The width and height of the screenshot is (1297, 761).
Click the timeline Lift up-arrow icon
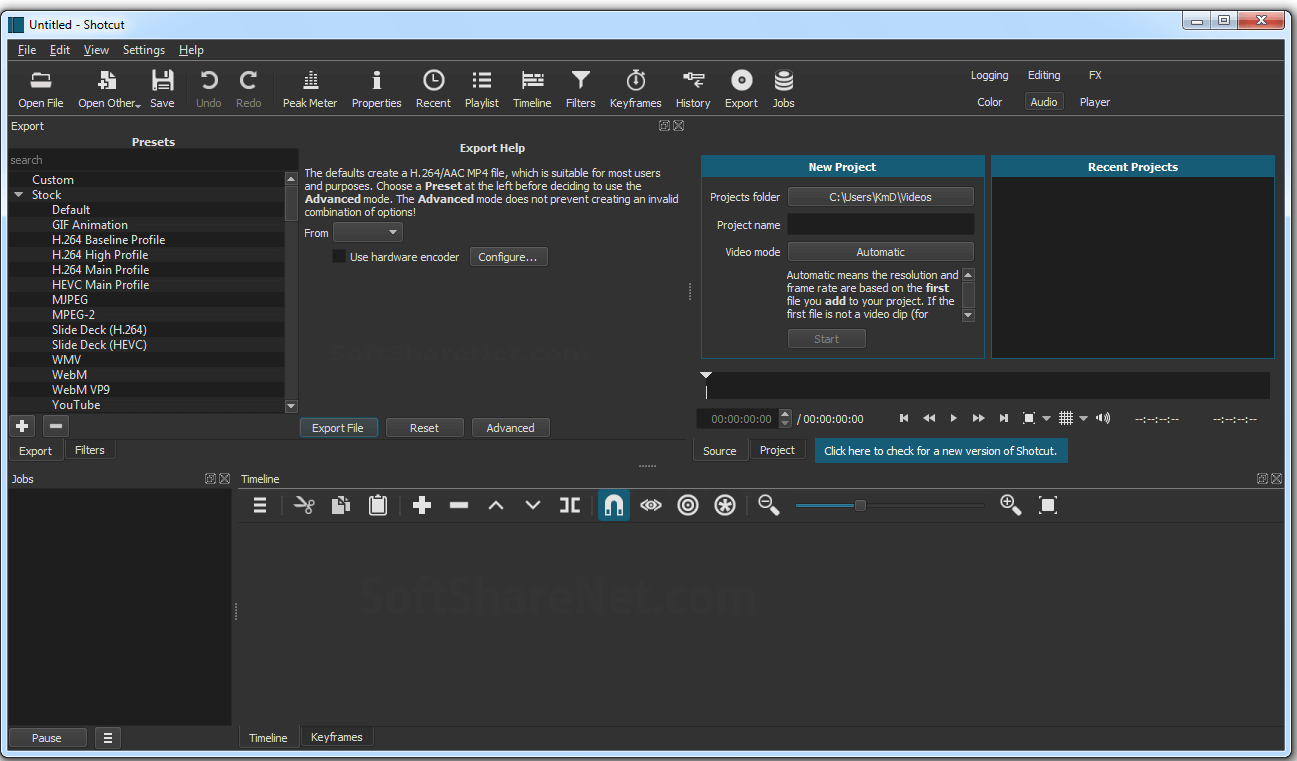pyautogui.click(x=496, y=506)
